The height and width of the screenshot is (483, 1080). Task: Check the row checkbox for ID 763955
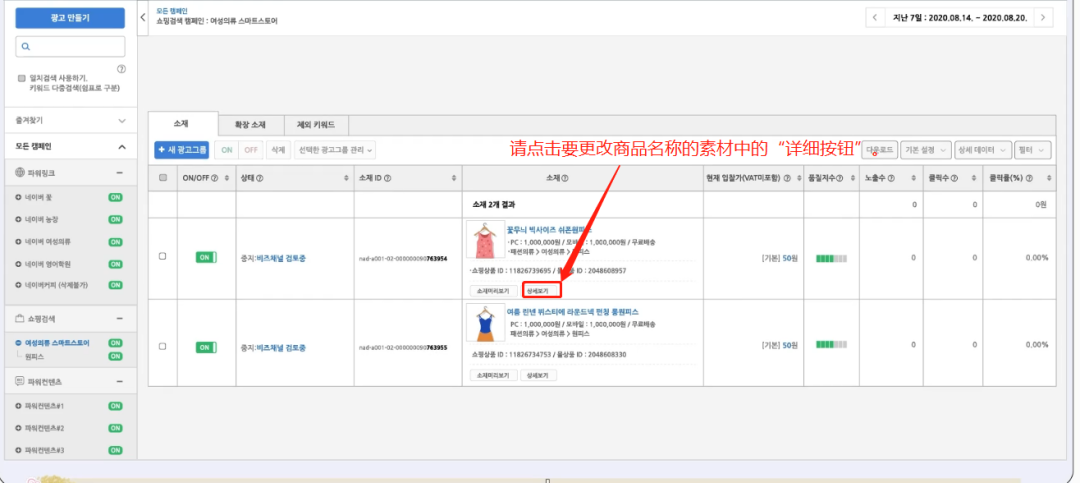163,347
